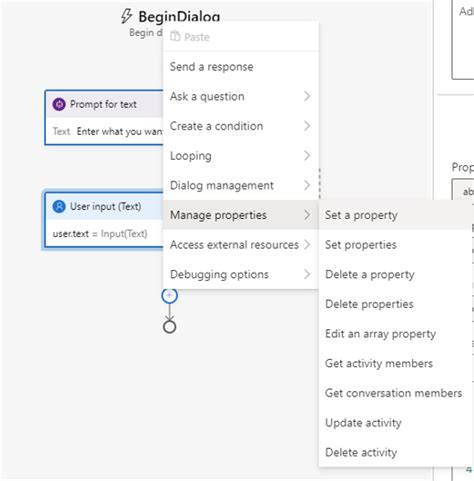The width and height of the screenshot is (474, 481).
Task: Expand Dialog management submenu arrow
Action: 307,185
